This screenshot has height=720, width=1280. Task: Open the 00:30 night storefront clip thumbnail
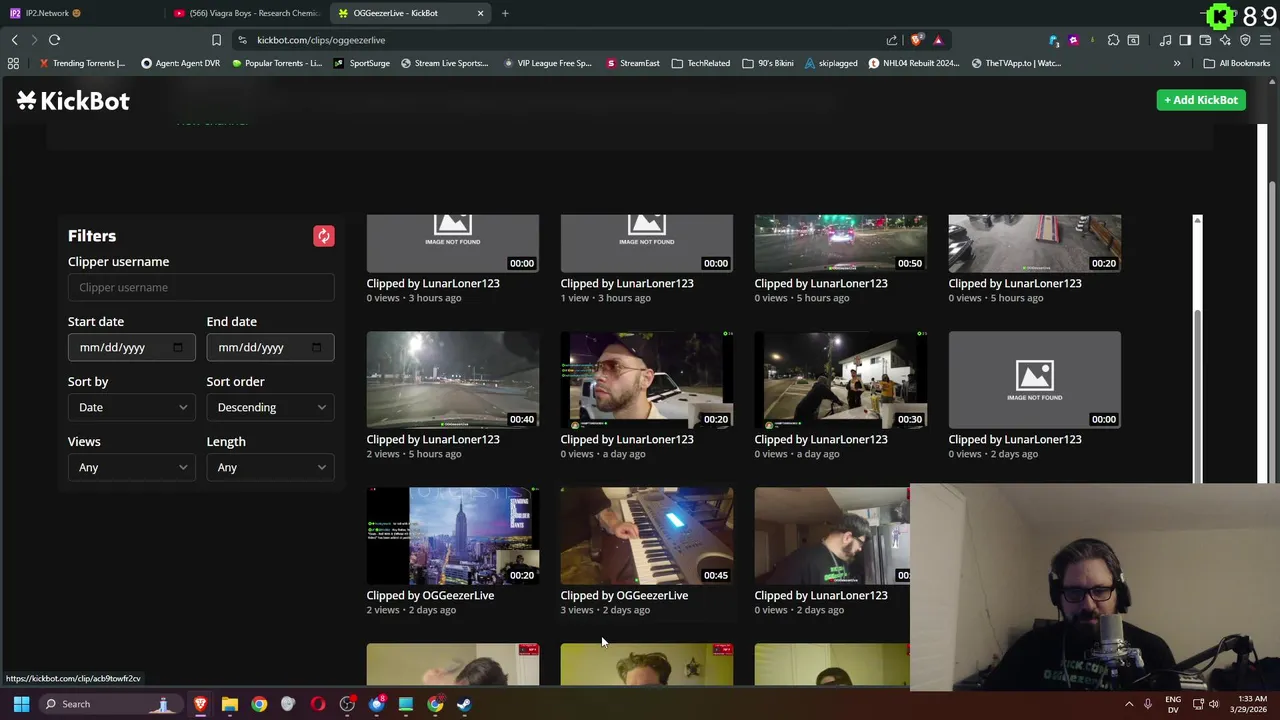(841, 380)
